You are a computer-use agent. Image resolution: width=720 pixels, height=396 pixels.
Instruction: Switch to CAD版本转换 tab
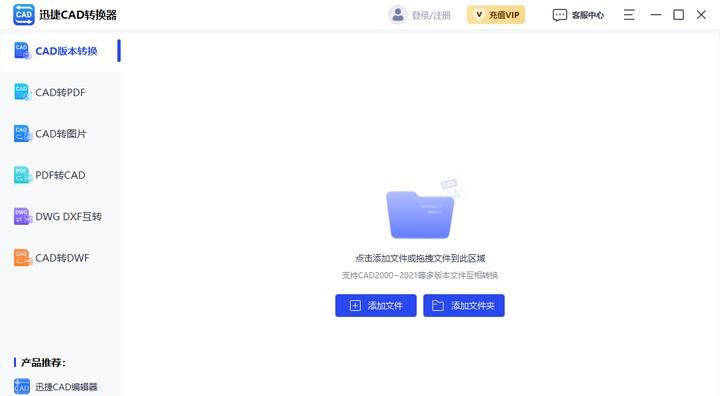pos(61,51)
